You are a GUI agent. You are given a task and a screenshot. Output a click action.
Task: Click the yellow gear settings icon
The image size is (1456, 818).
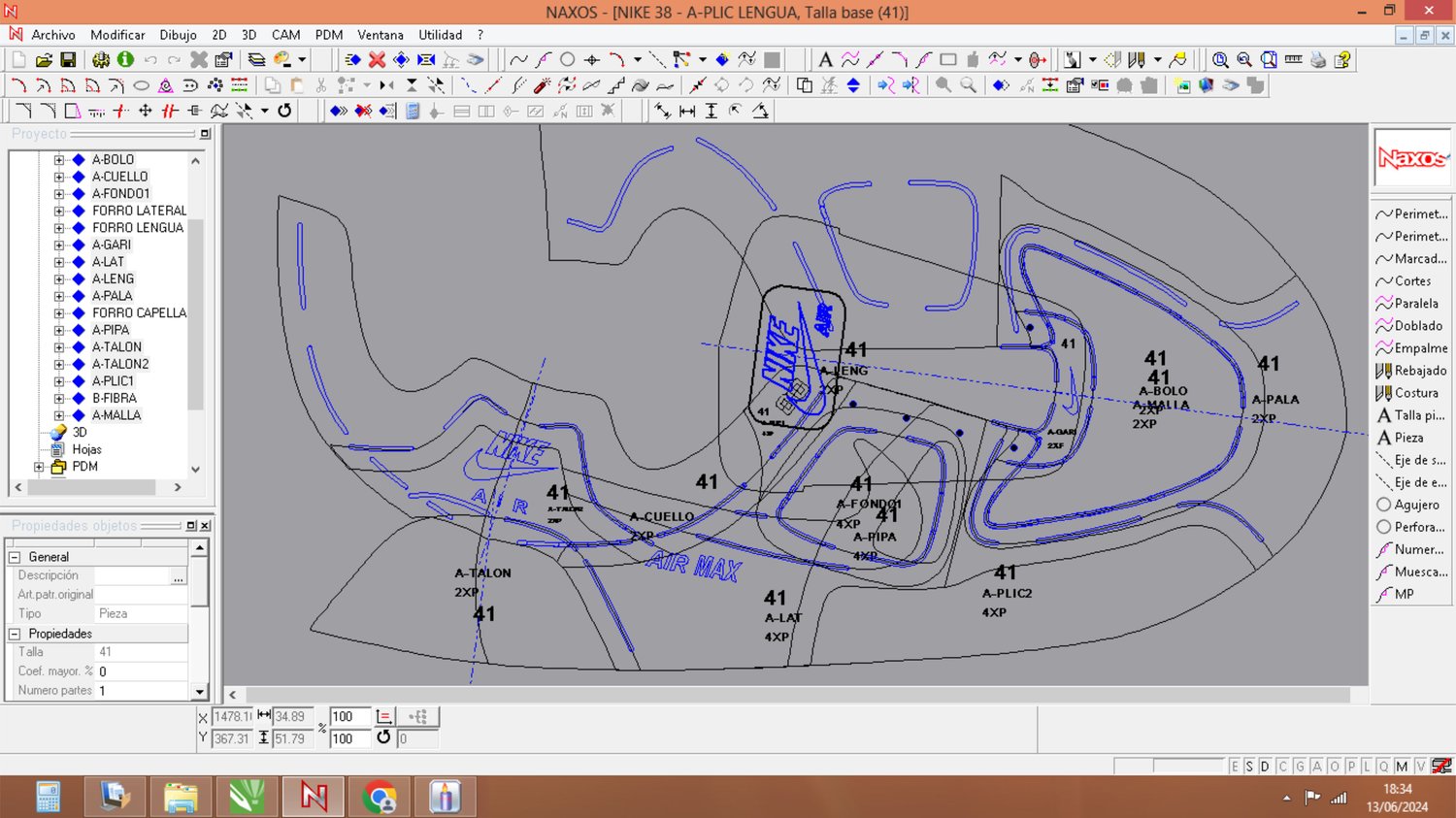(x=101, y=60)
